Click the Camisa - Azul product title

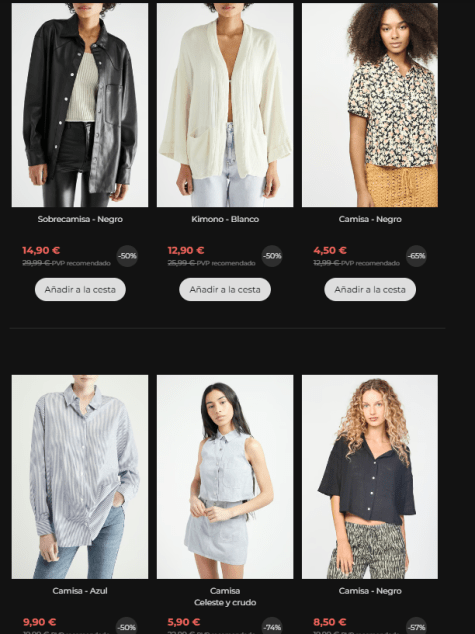[x=80, y=591]
